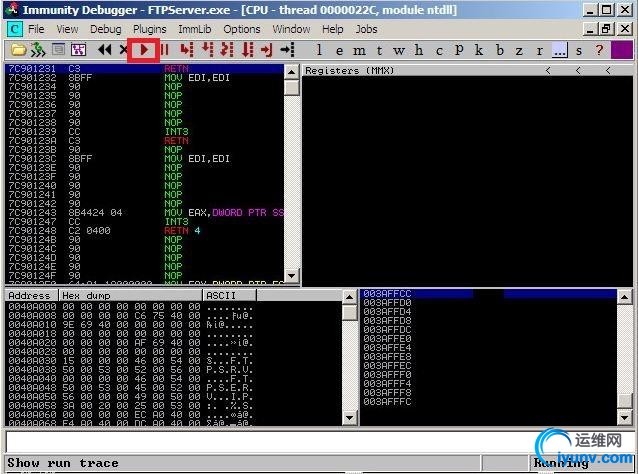
Task: Click disassembly scrollbar down arrow
Action: [291, 275]
